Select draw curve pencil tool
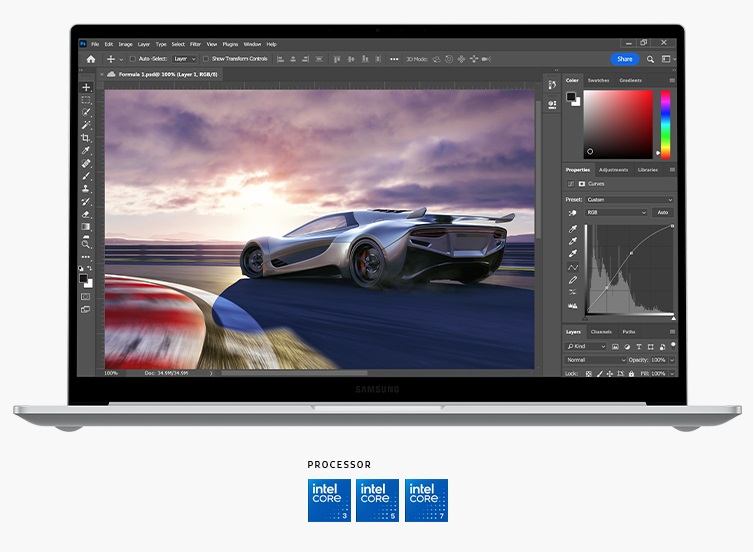The image size is (753, 552). [573, 280]
